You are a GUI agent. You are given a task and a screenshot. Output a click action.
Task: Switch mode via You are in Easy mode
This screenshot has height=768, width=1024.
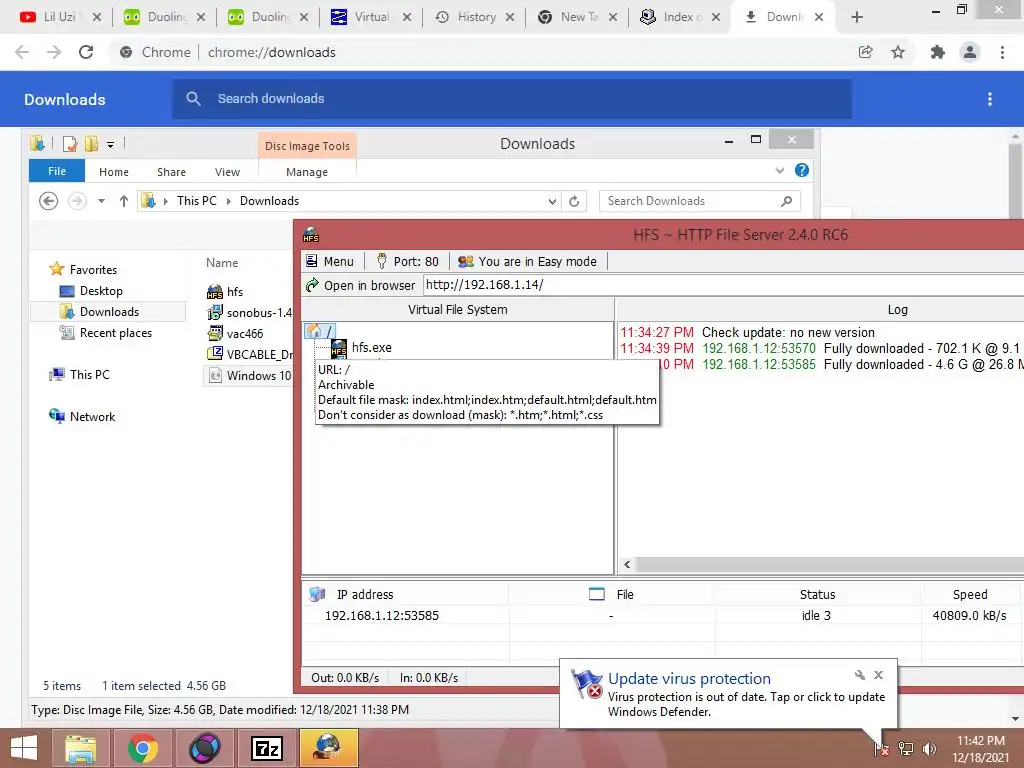(x=528, y=261)
